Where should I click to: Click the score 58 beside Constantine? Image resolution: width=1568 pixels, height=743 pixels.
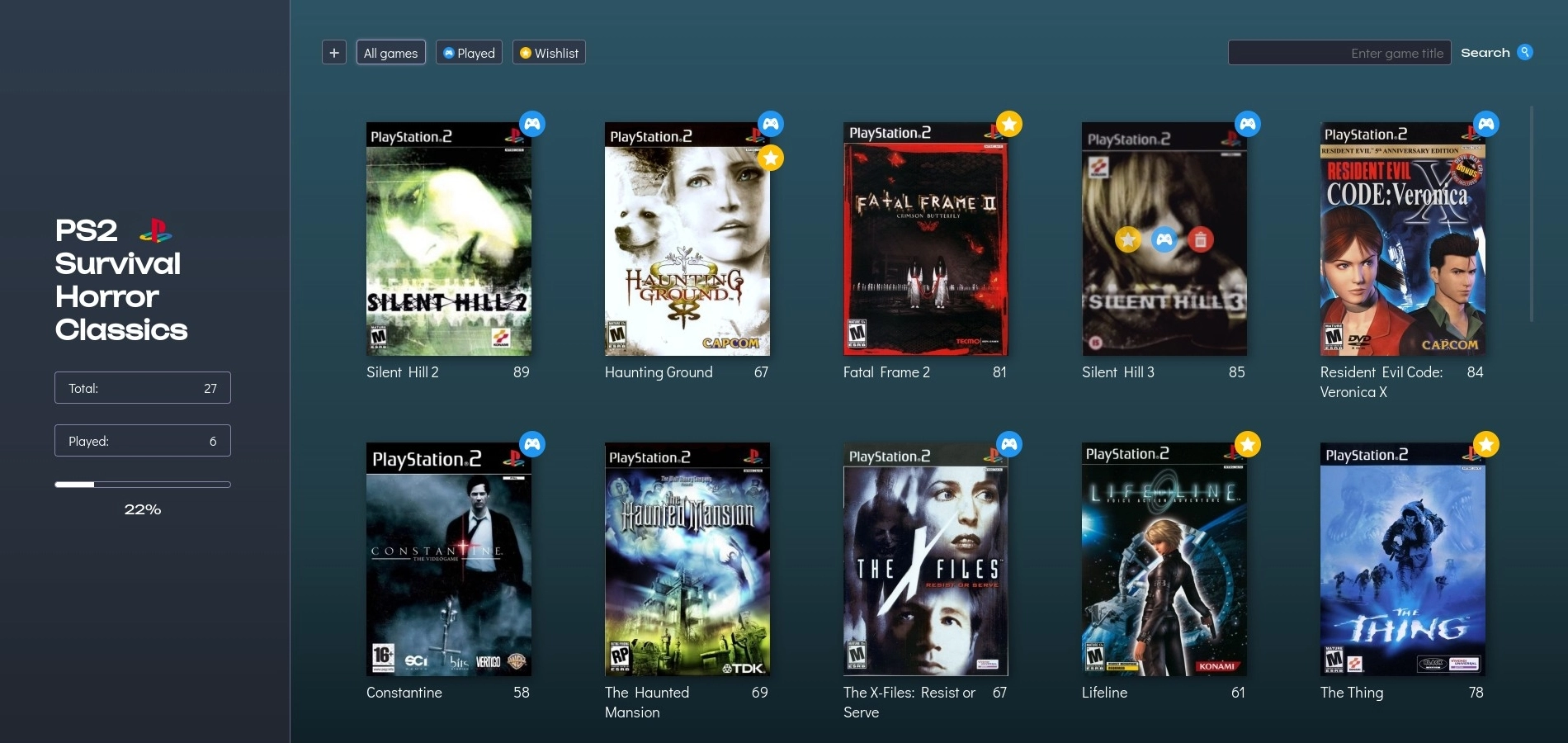(522, 693)
